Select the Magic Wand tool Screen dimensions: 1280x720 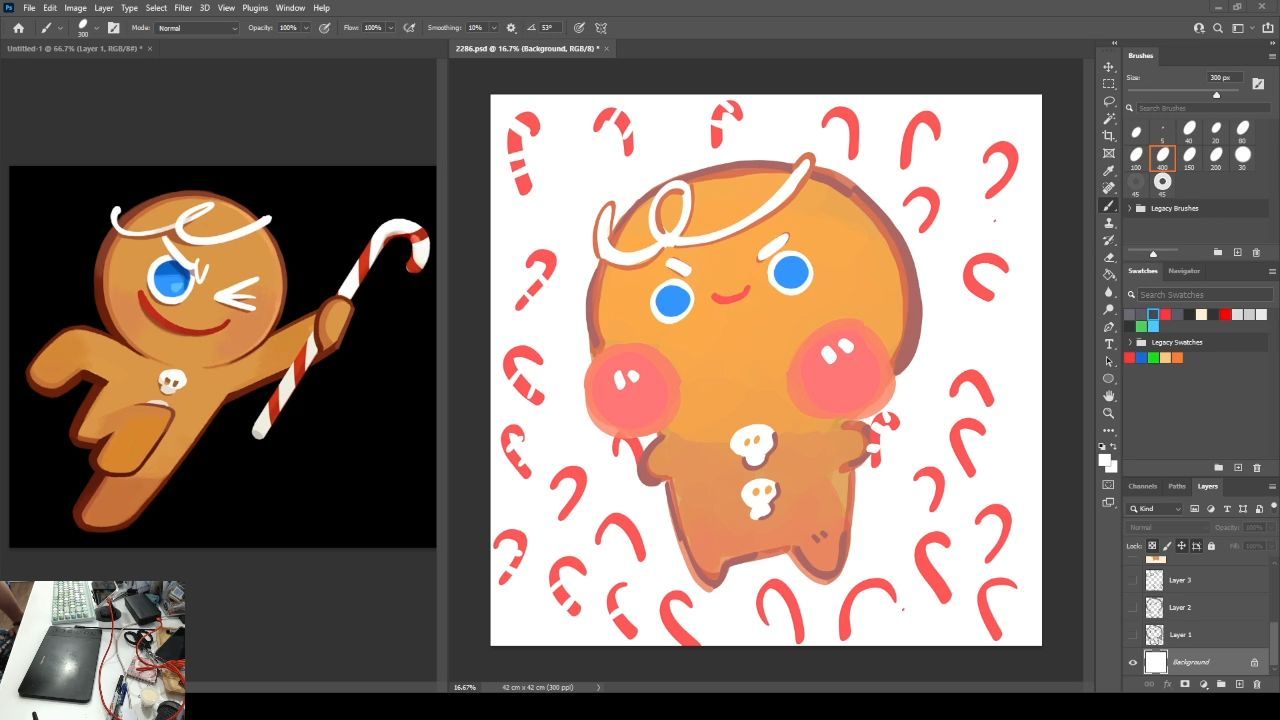[x=1108, y=119]
